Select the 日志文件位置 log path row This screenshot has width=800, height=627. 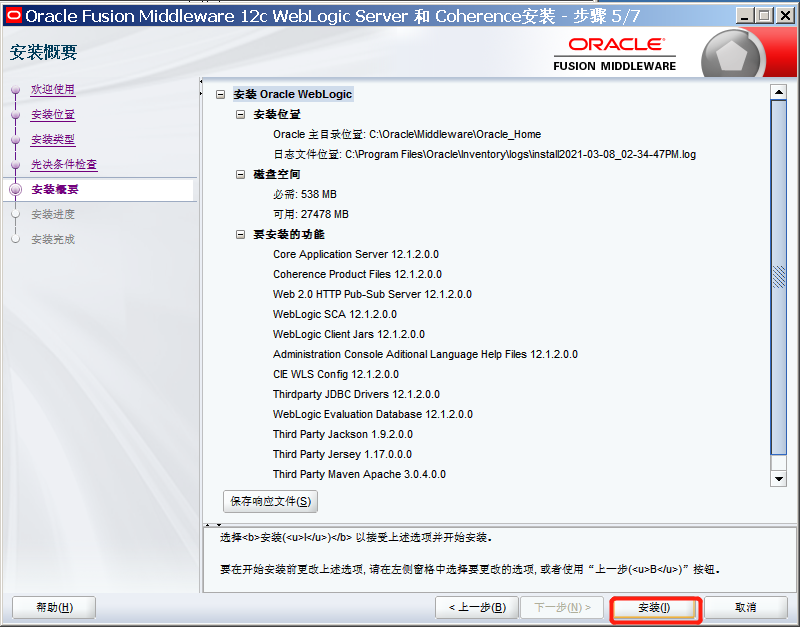point(485,154)
